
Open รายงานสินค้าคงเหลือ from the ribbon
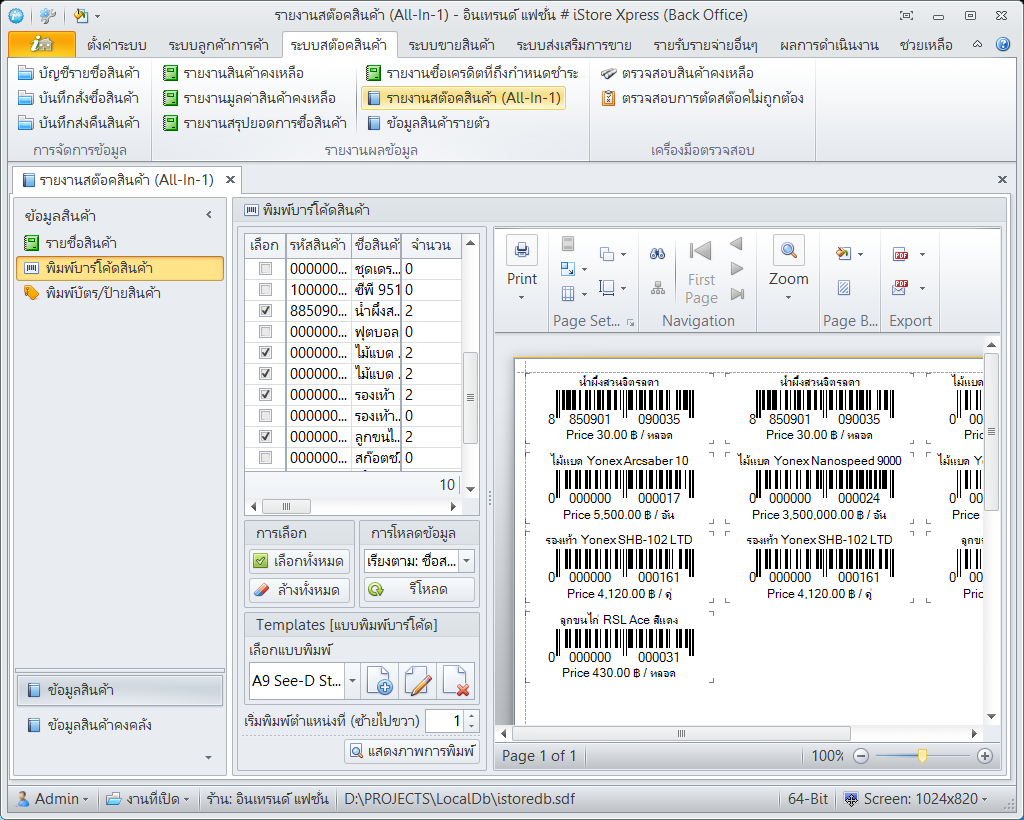233,73
